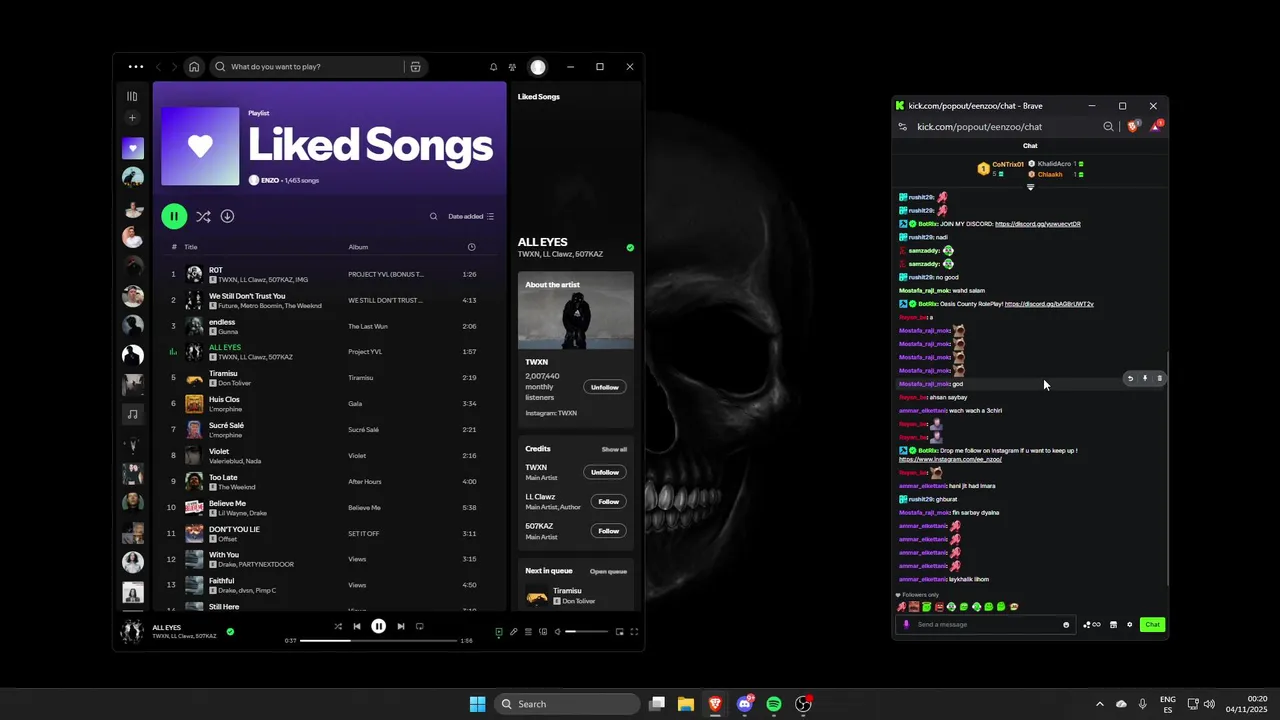Mute Spotify volume speaker icon
Viewport: 1280px width, 720px height.
(558, 632)
